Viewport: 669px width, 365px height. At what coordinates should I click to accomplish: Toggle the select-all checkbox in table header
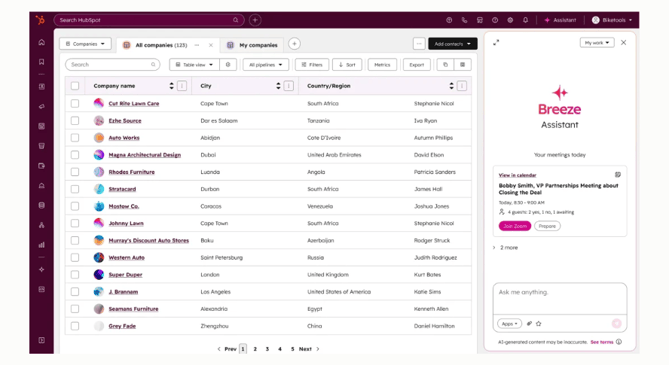[x=75, y=86]
